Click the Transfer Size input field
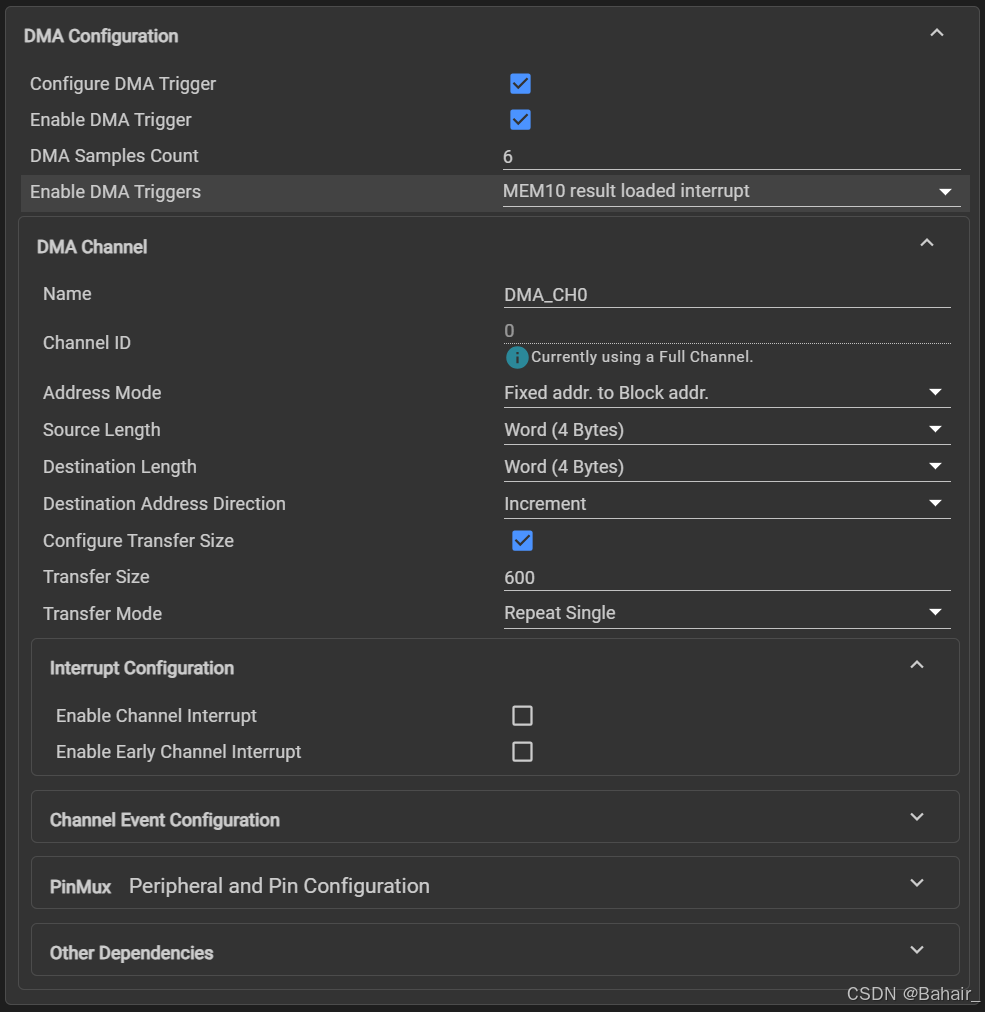 [726, 578]
